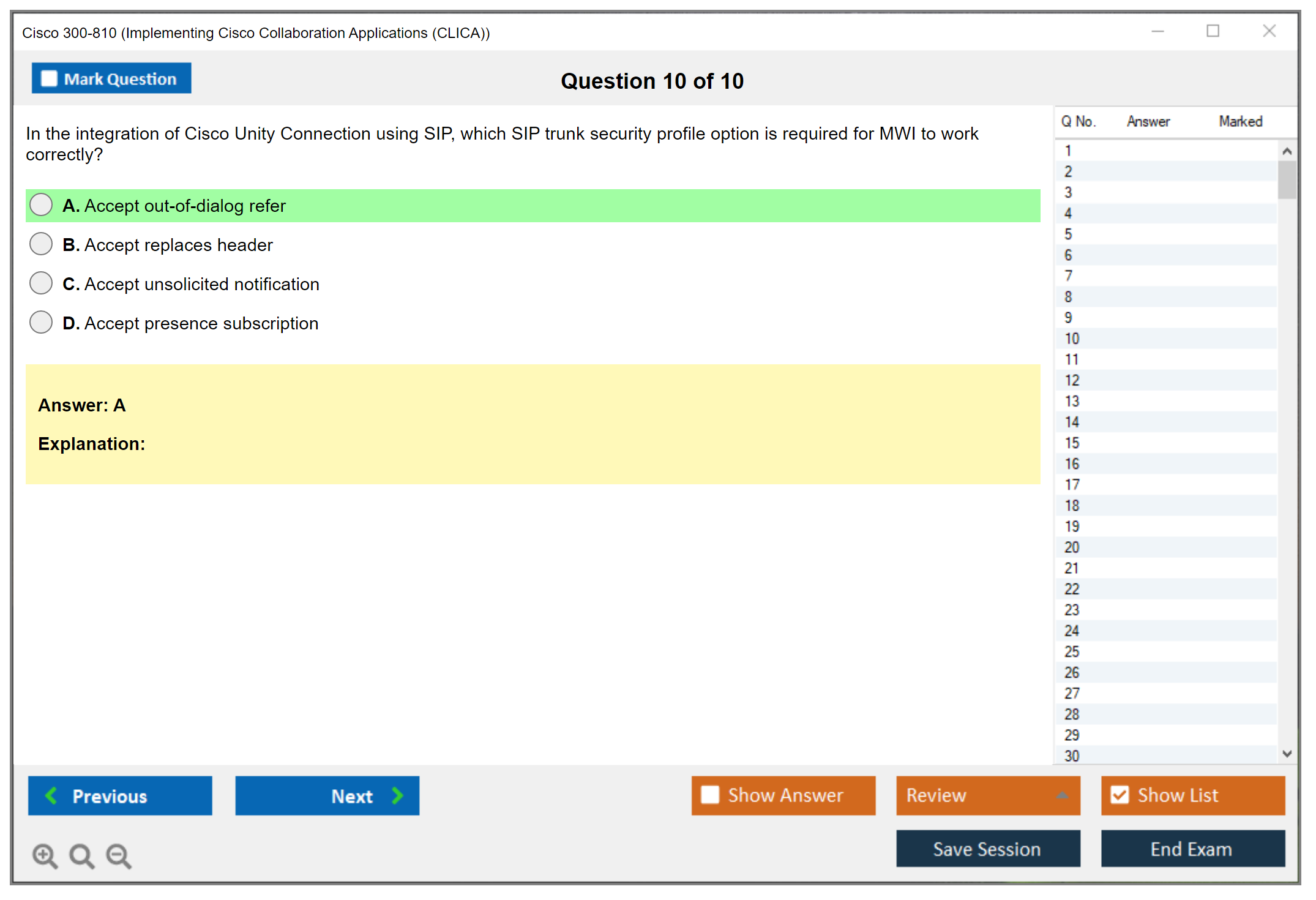The width and height of the screenshot is (1316, 900).
Task: Enable the Show Answer checkbox
Action: 710,795
